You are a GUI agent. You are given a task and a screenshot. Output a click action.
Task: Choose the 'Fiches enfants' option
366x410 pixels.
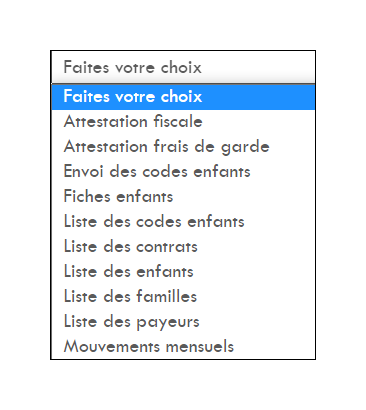pos(183,197)
